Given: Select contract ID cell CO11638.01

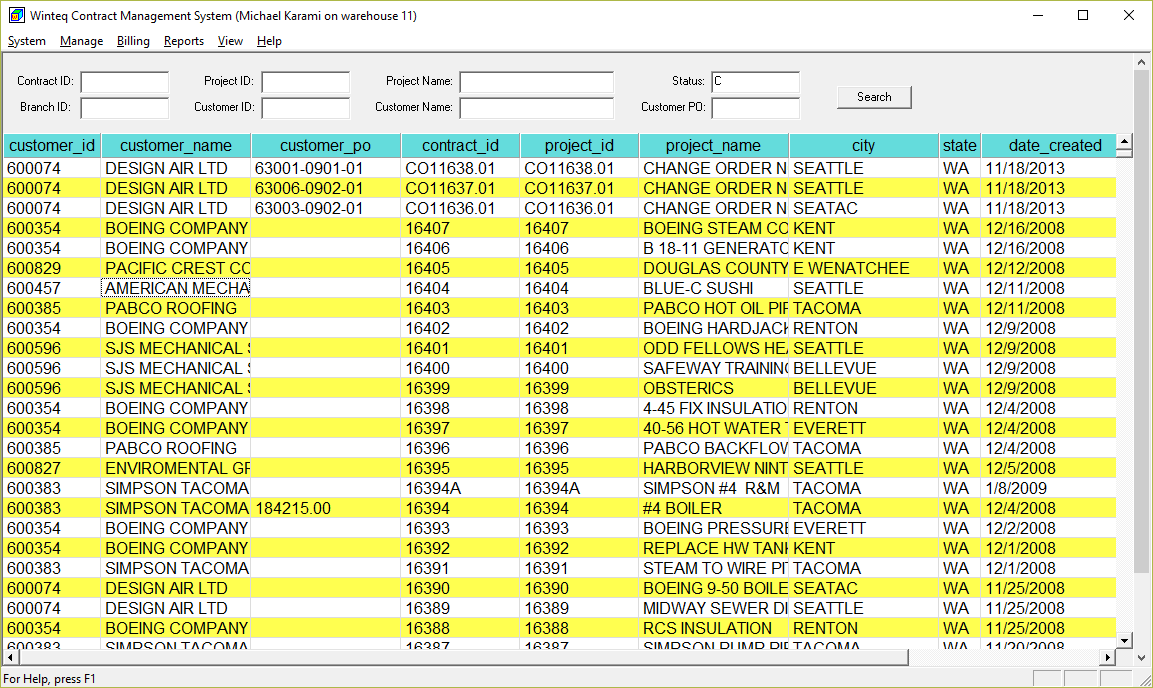Looking at the screenshot, I should point(460,168).
